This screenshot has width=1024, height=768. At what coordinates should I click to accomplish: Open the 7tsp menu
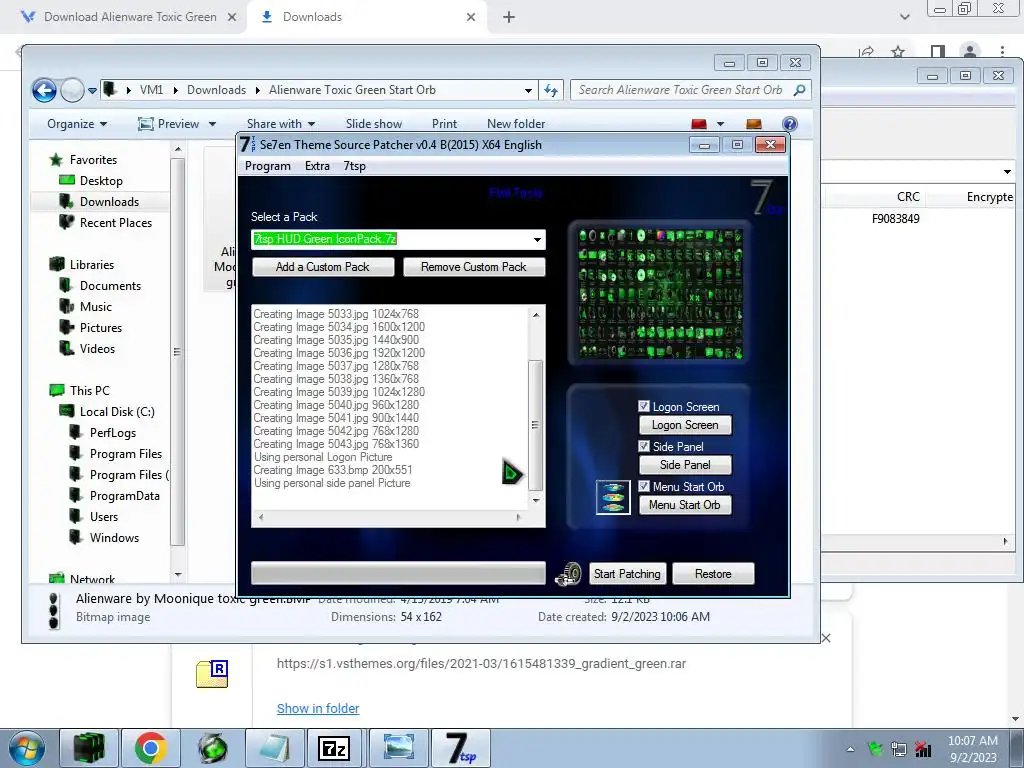(x=355, y=166)
